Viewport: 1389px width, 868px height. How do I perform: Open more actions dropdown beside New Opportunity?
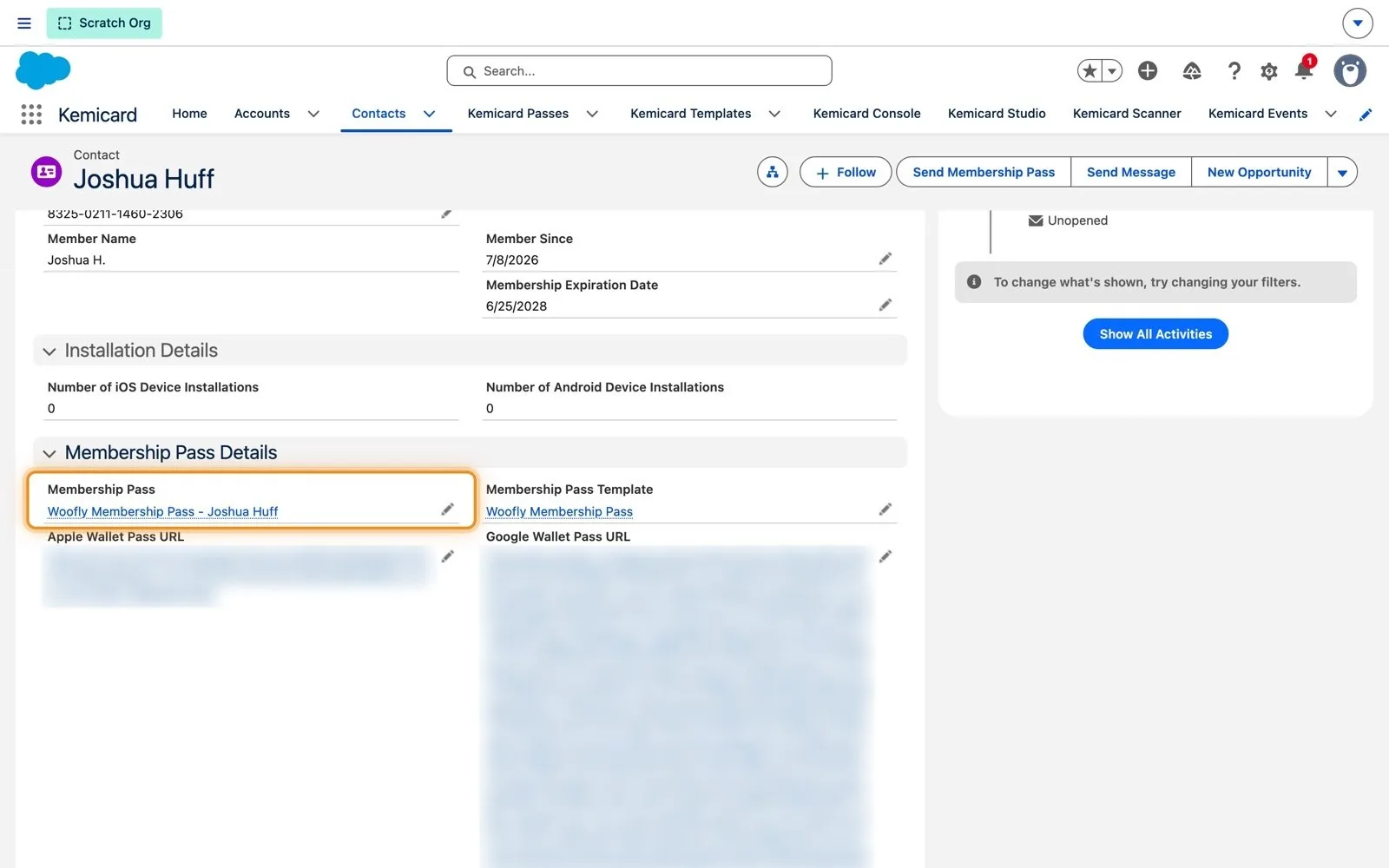[1342, 172]
